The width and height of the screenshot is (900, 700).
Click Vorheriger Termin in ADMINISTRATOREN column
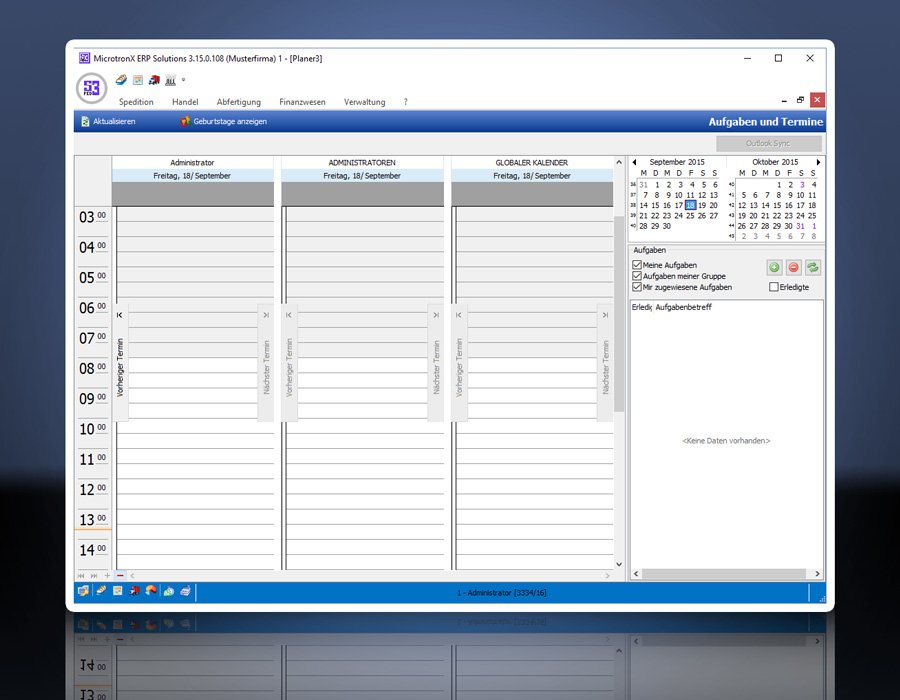(x=289, y=363)
